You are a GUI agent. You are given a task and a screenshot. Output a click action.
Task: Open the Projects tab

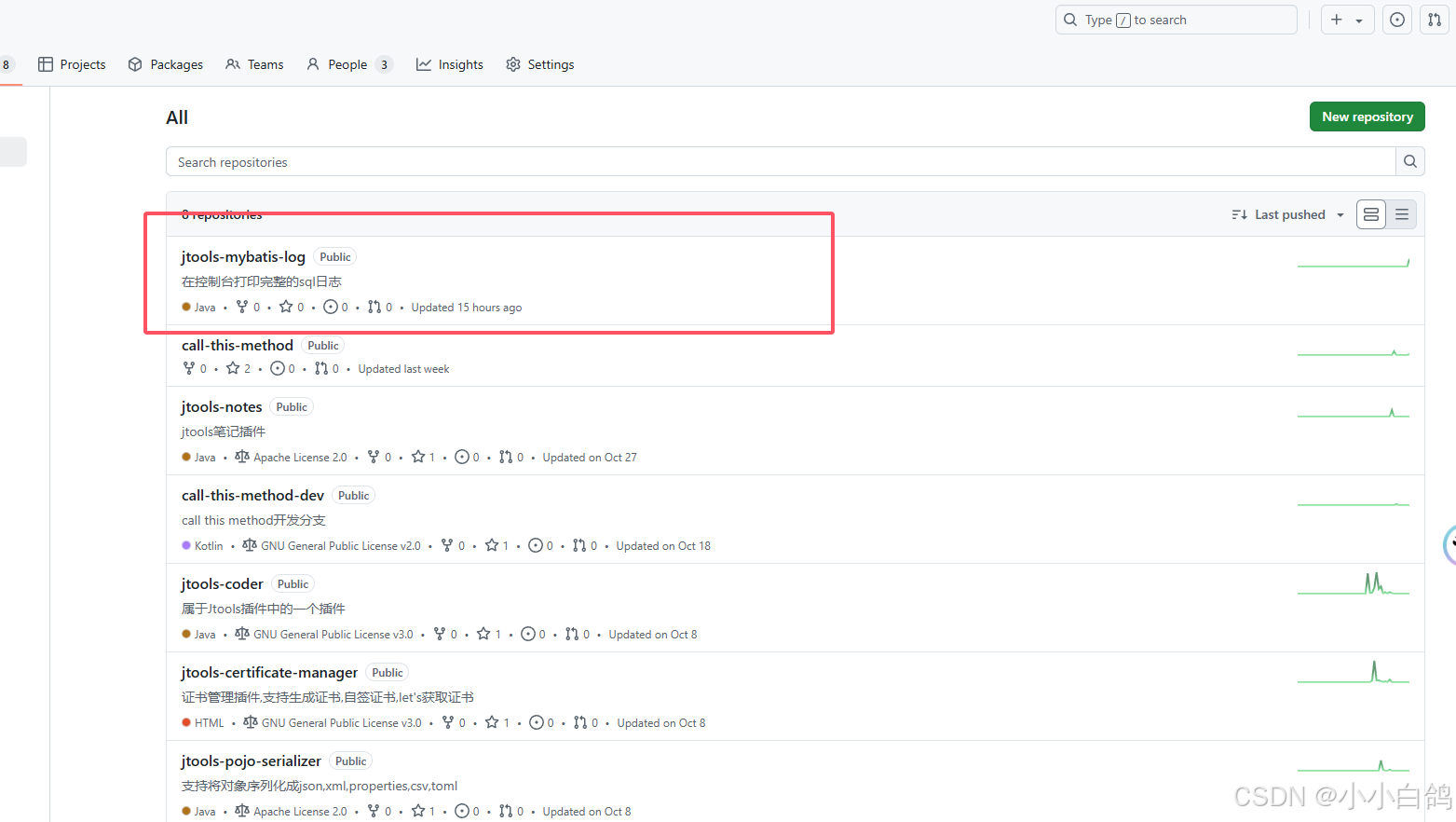point(72,64)
